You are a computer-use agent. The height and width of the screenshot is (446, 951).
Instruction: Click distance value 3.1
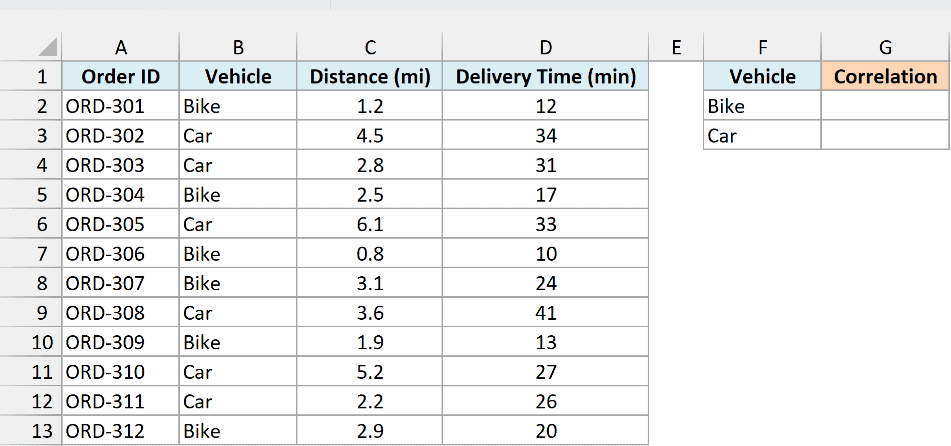click(x=369, y=283)
